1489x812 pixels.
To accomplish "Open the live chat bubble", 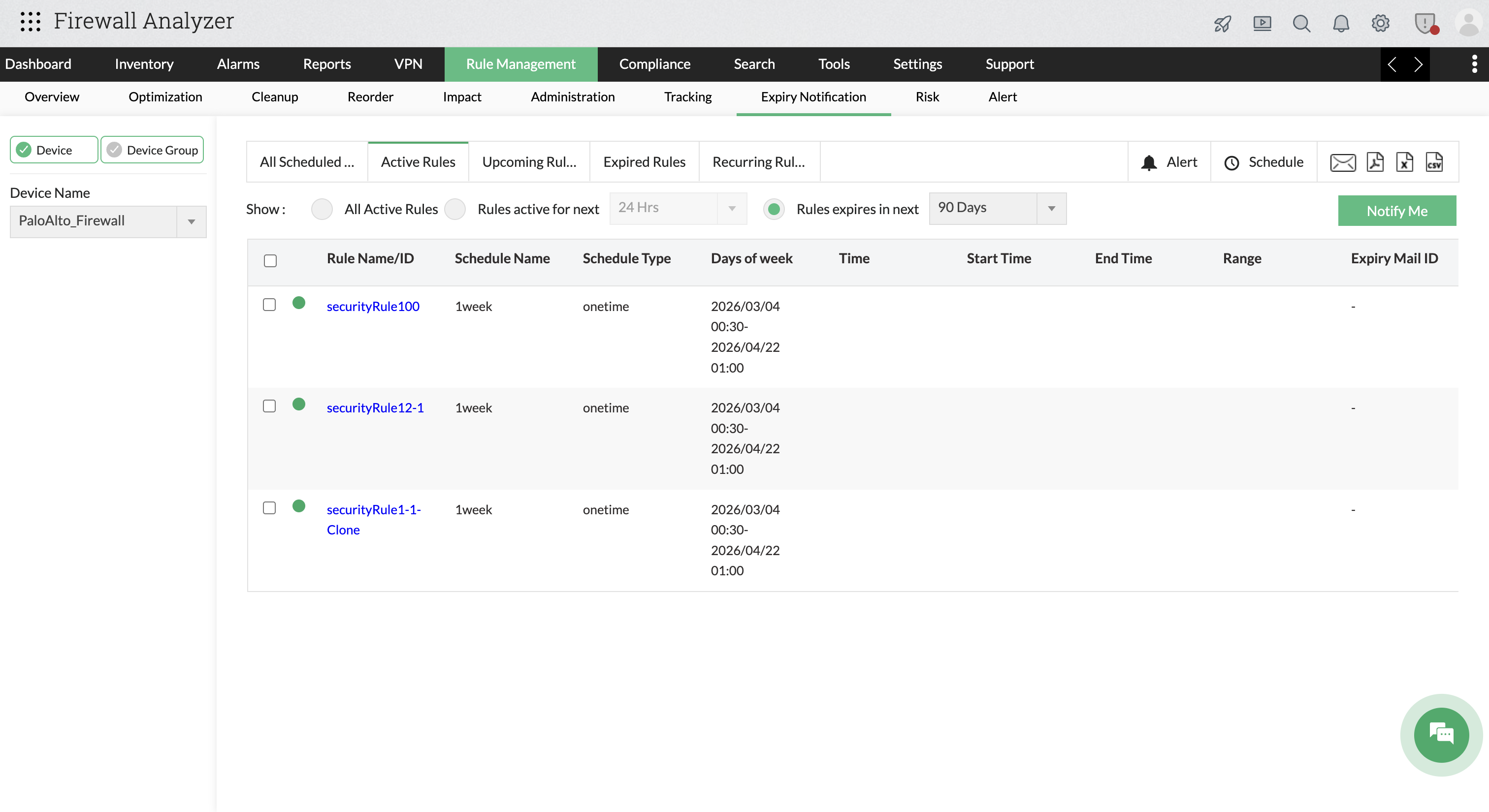I will (x=1441, y=735).
